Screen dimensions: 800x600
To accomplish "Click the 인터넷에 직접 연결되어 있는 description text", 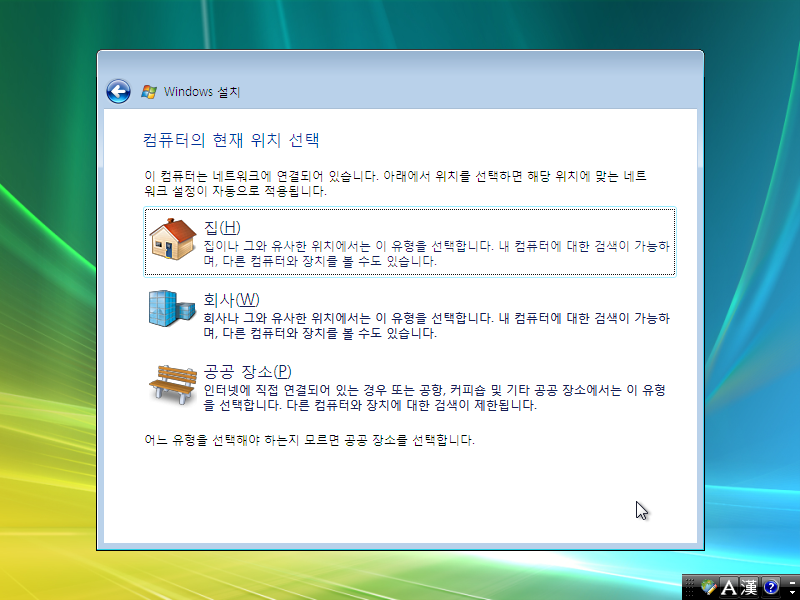I will [x=435, y=397].
